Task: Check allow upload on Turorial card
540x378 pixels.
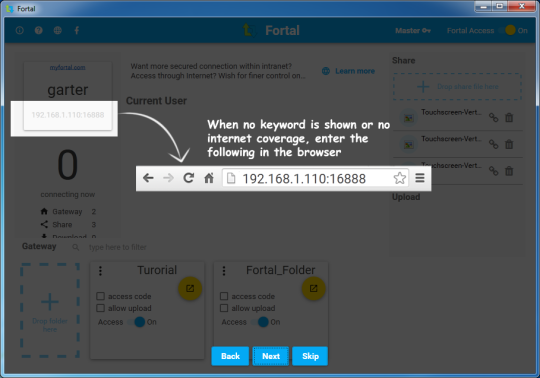Action: pyautogui.click(x=100, y=308)
